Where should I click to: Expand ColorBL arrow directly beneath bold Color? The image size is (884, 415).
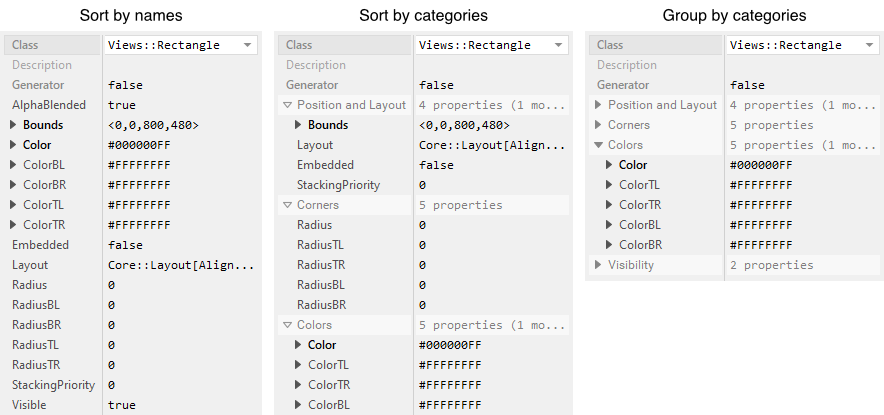[x=14, y=165]
